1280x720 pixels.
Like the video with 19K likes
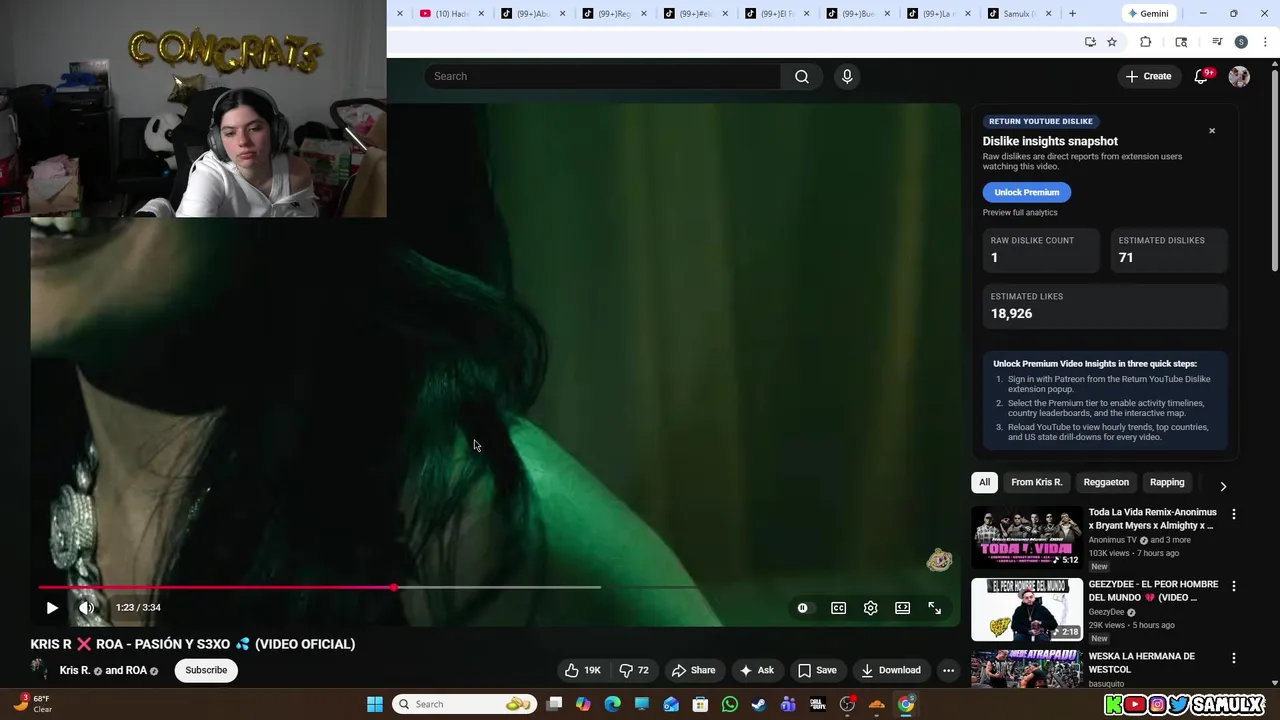pos(583,670)
